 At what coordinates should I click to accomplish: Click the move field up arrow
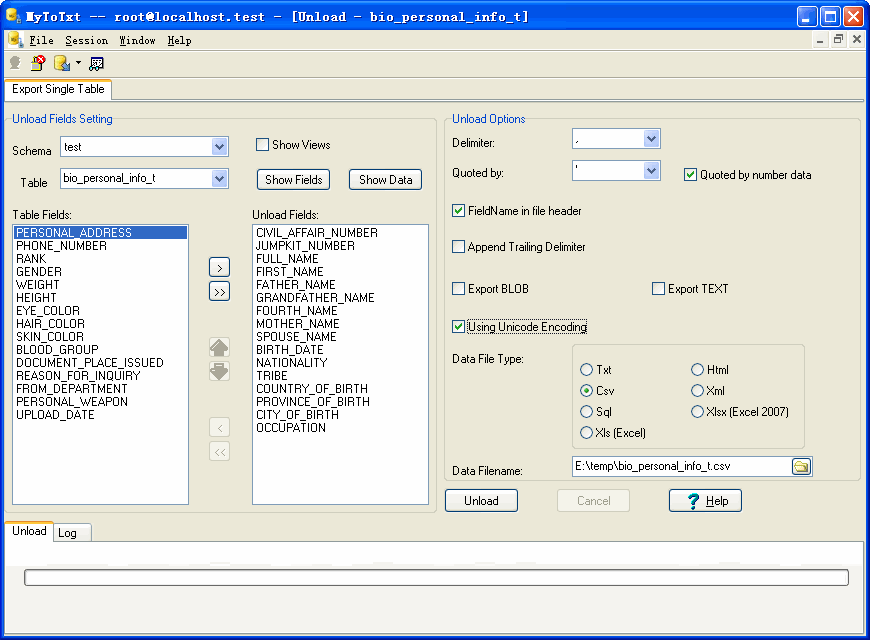tap(219, 347)
